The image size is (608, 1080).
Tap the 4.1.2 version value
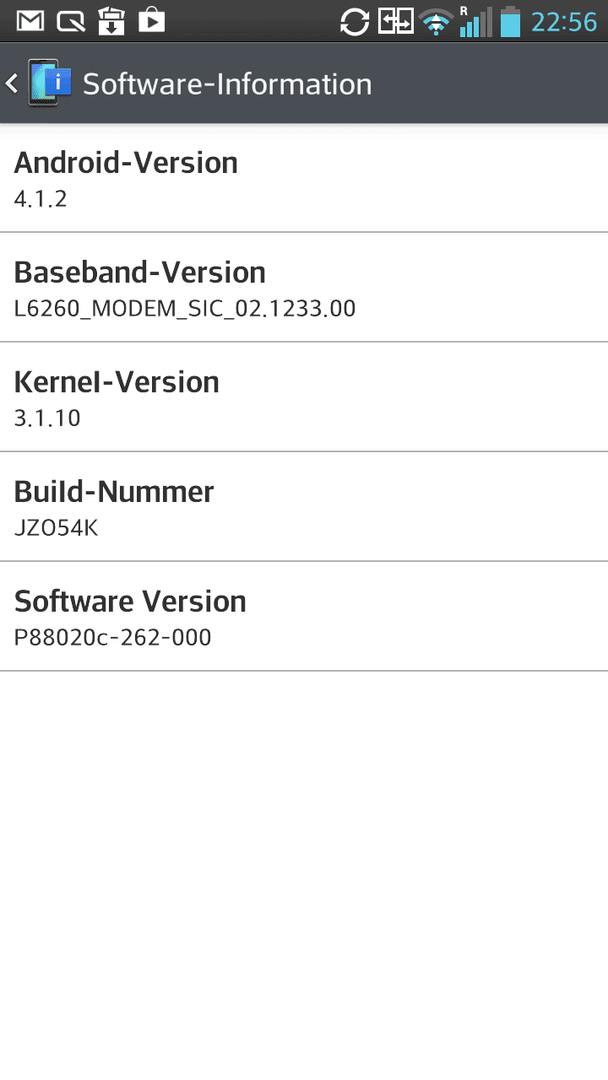41,199
